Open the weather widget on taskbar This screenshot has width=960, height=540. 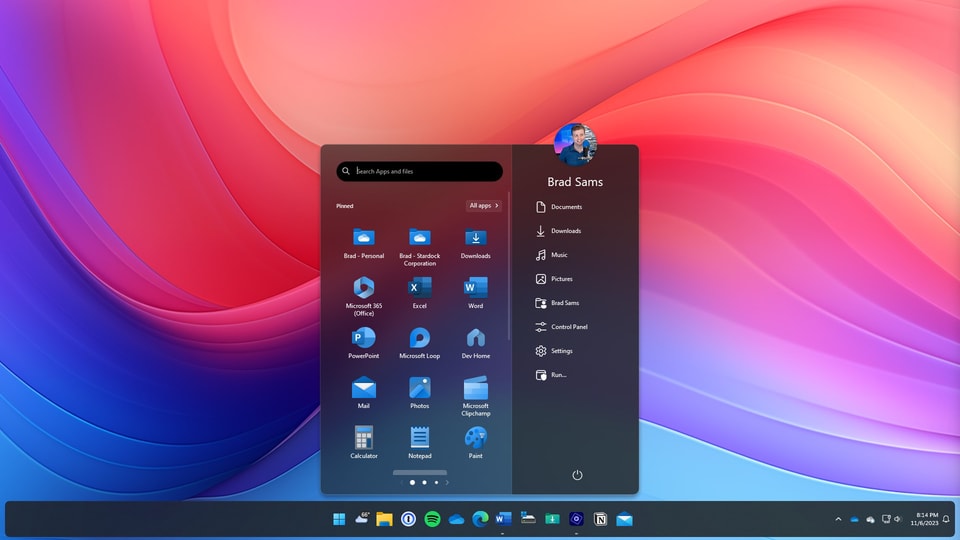pyautogui.click(x=362, y=519)
